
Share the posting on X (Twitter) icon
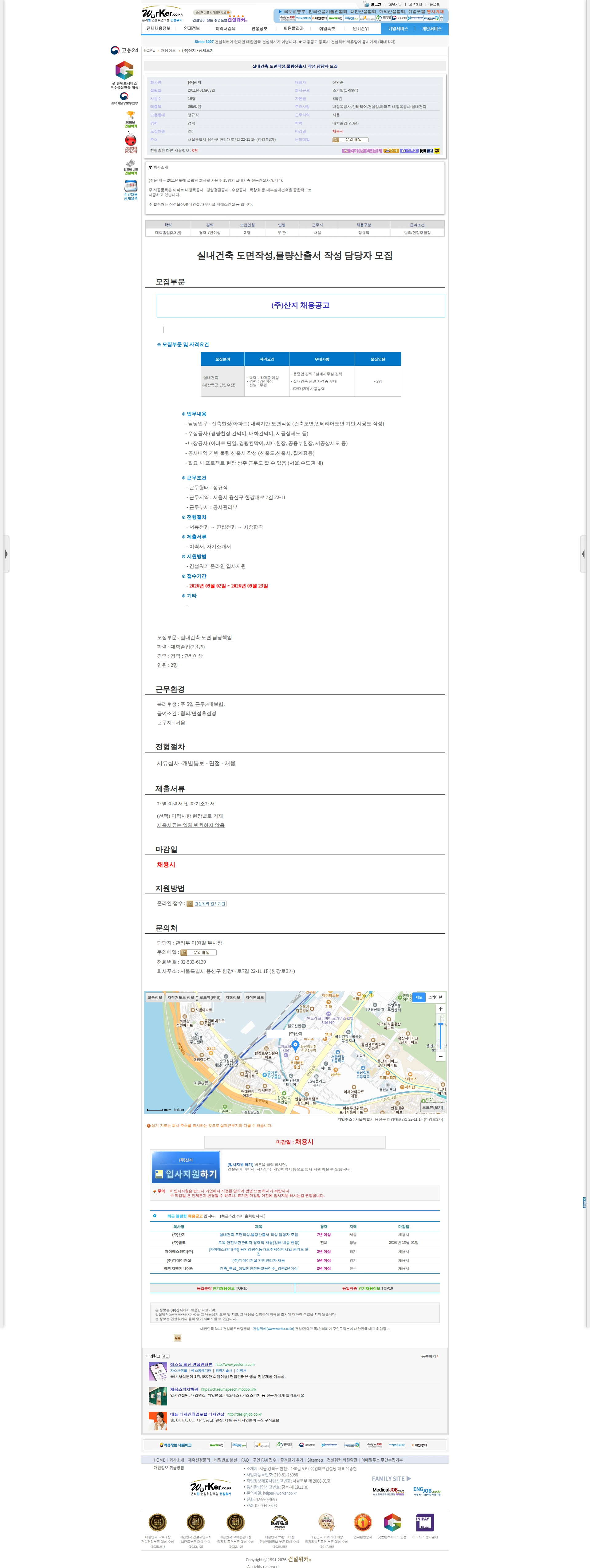(423, 151)
